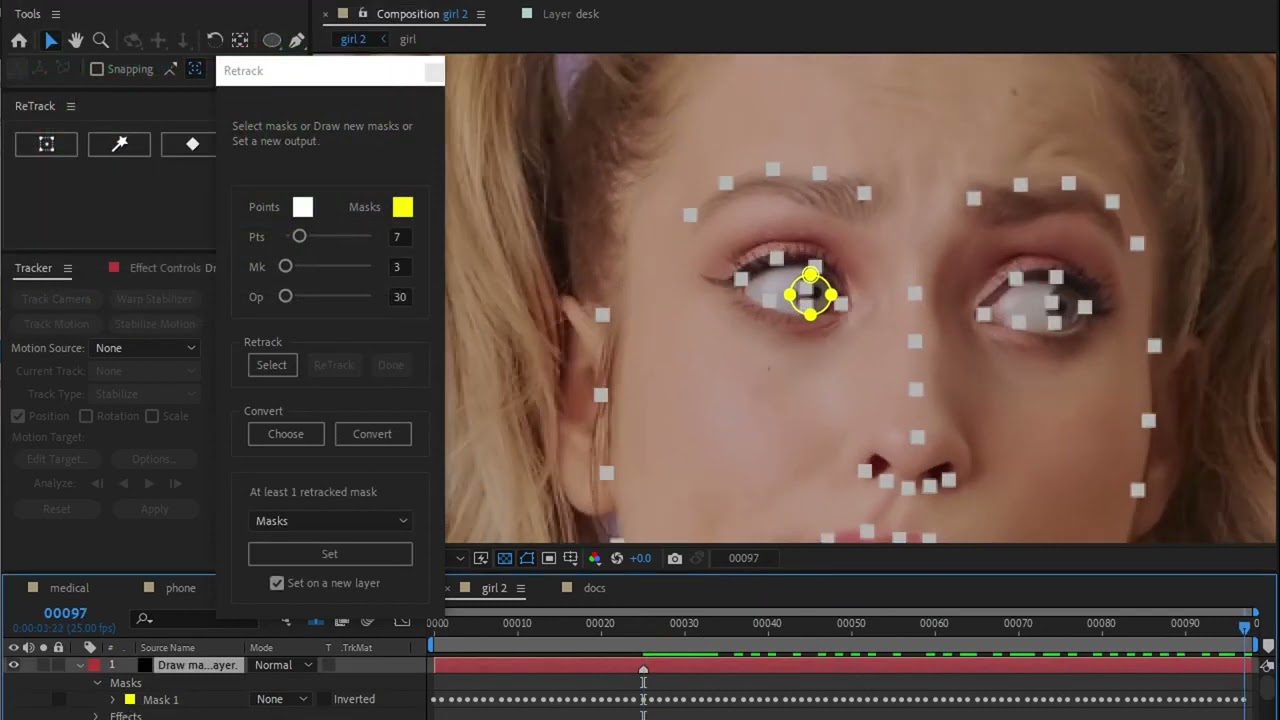
Task: Take a snapshot with the camera icon
Action: coord(675,558)
